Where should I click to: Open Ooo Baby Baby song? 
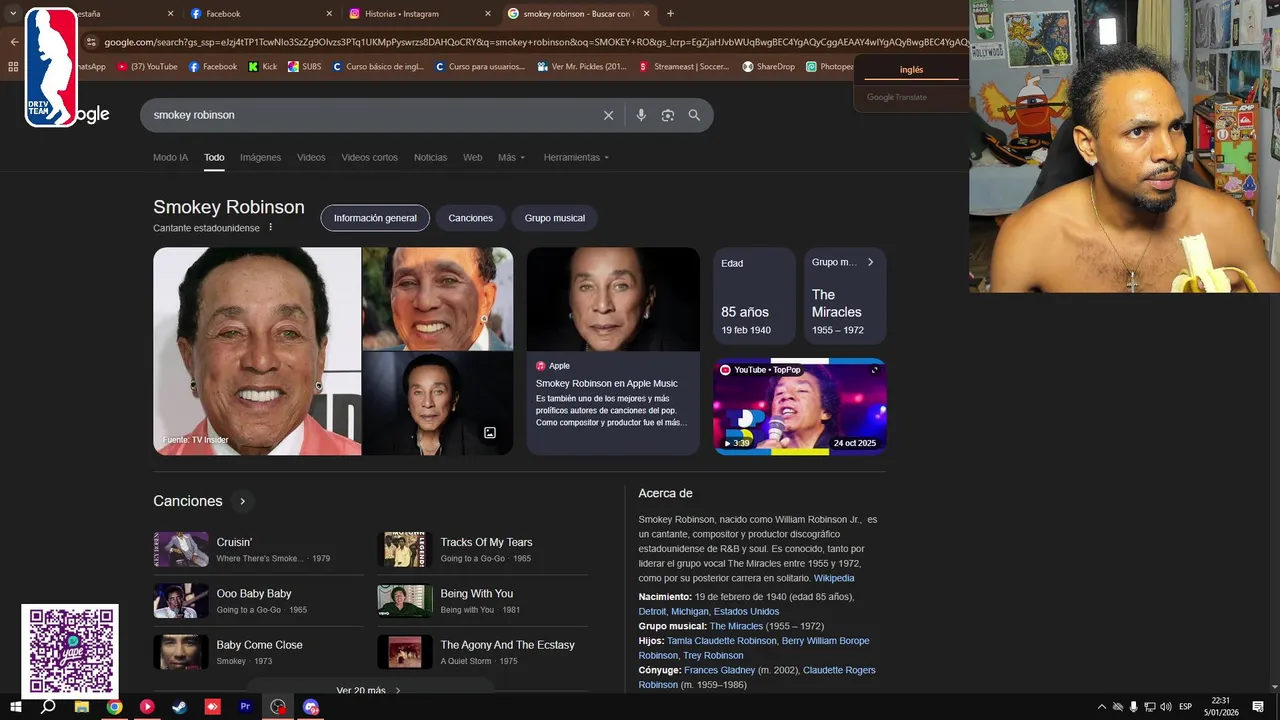258,601
